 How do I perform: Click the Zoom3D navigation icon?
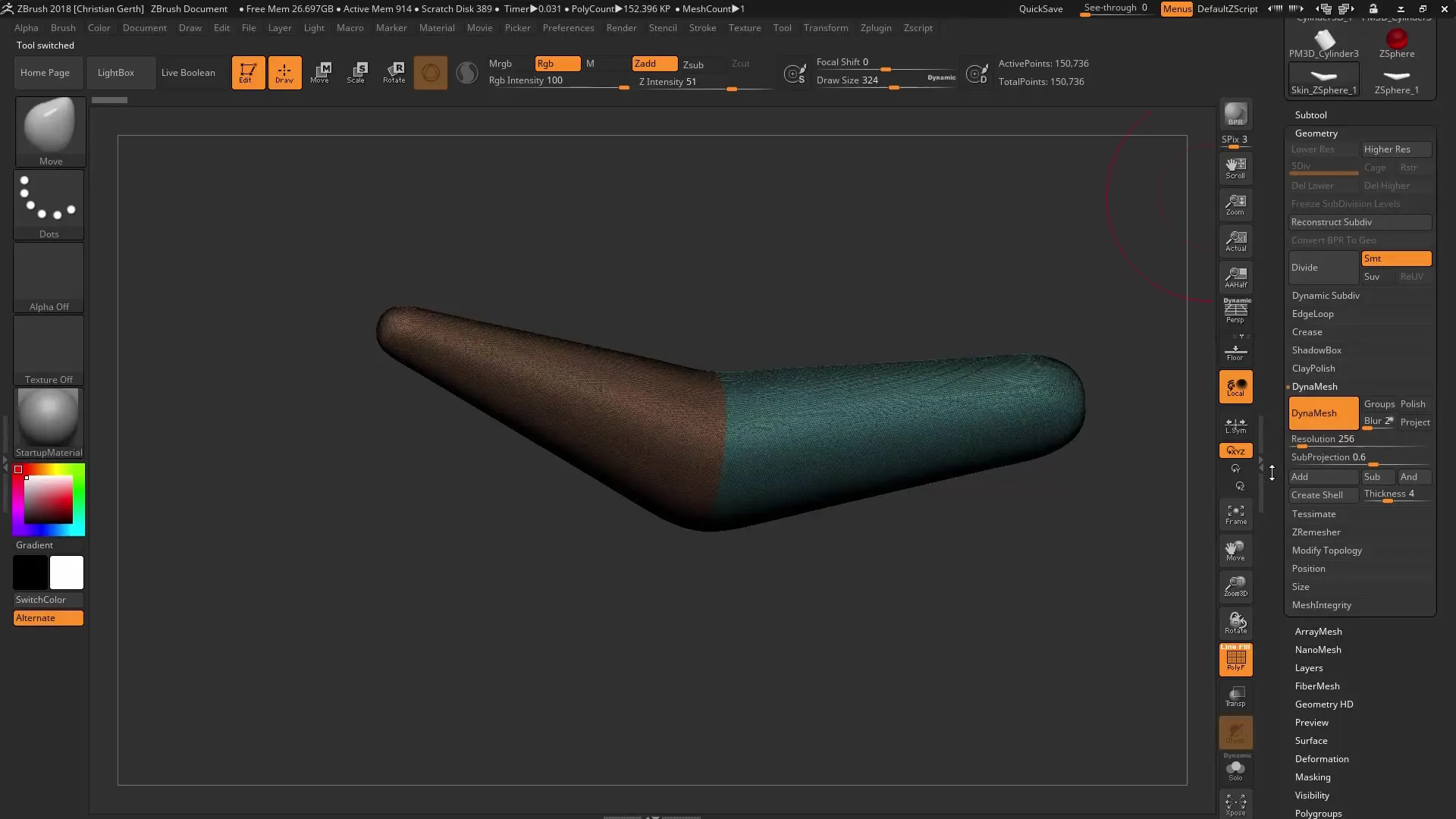coord(1235,586)
